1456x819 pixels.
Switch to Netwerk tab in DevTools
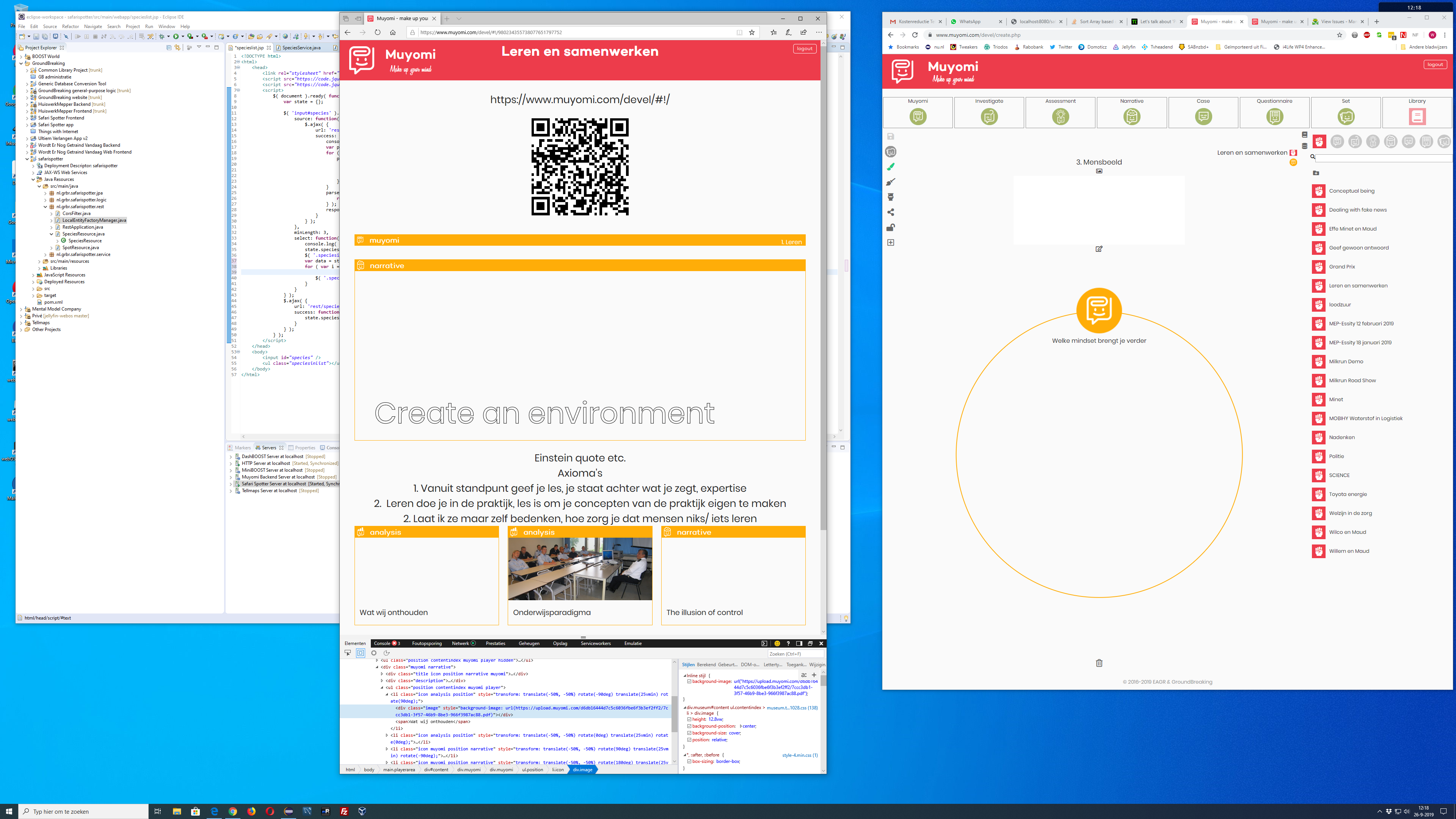(x=460, y=643)
